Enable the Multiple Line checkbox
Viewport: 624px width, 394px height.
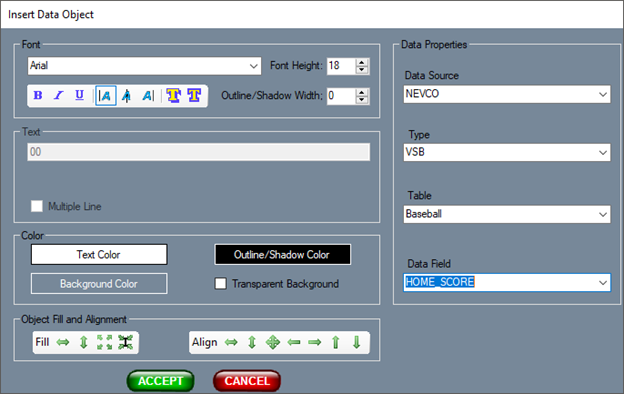point(37,206)
